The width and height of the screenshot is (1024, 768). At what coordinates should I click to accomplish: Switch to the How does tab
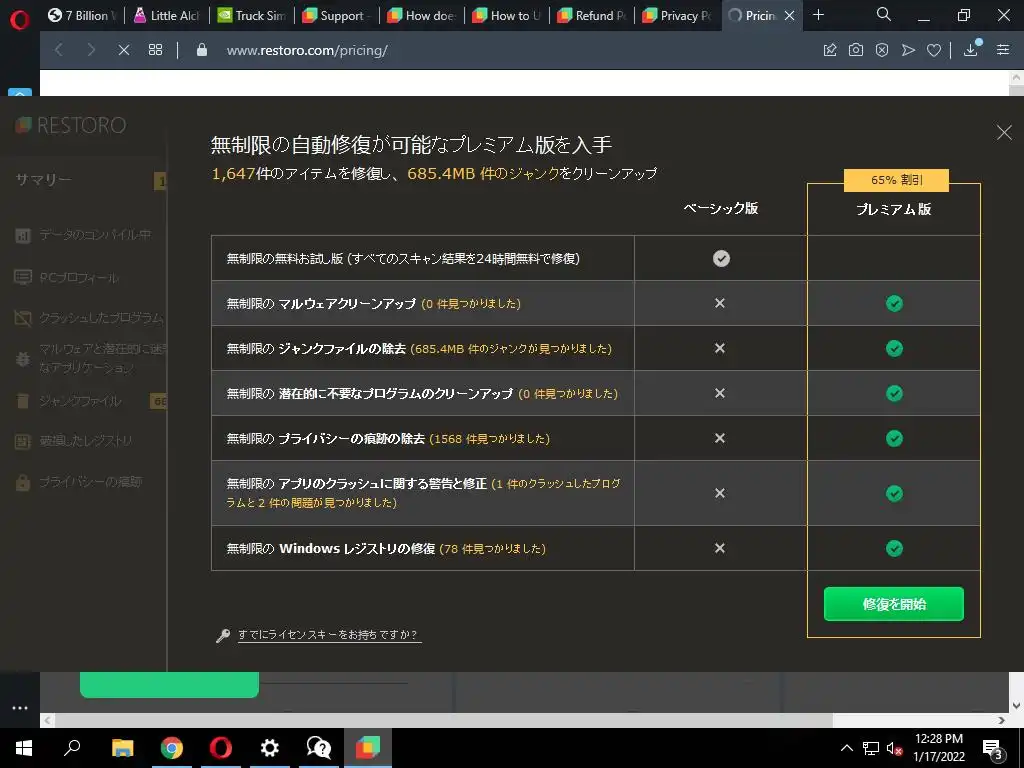click(422, 16)
